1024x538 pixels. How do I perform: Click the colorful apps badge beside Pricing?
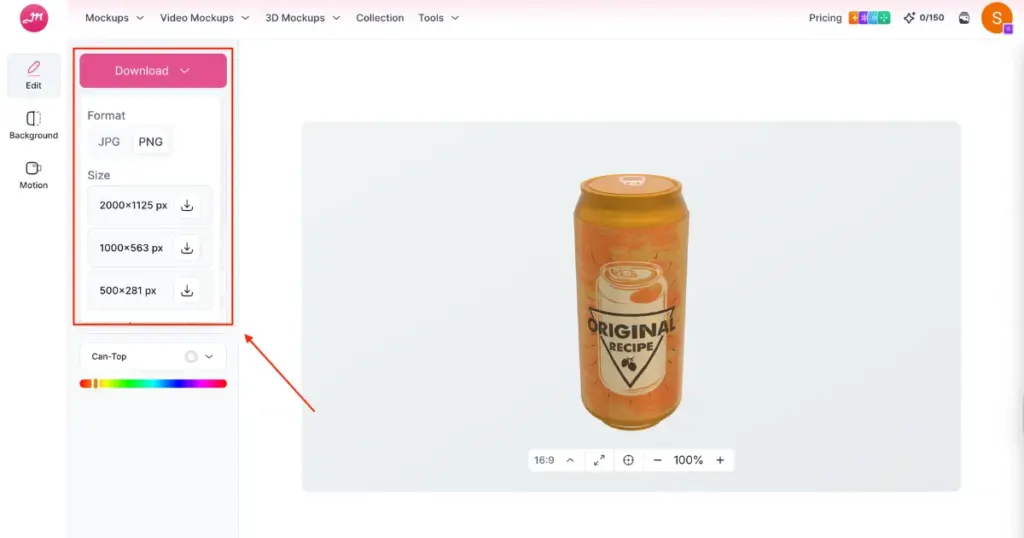(x=869, y=18)
